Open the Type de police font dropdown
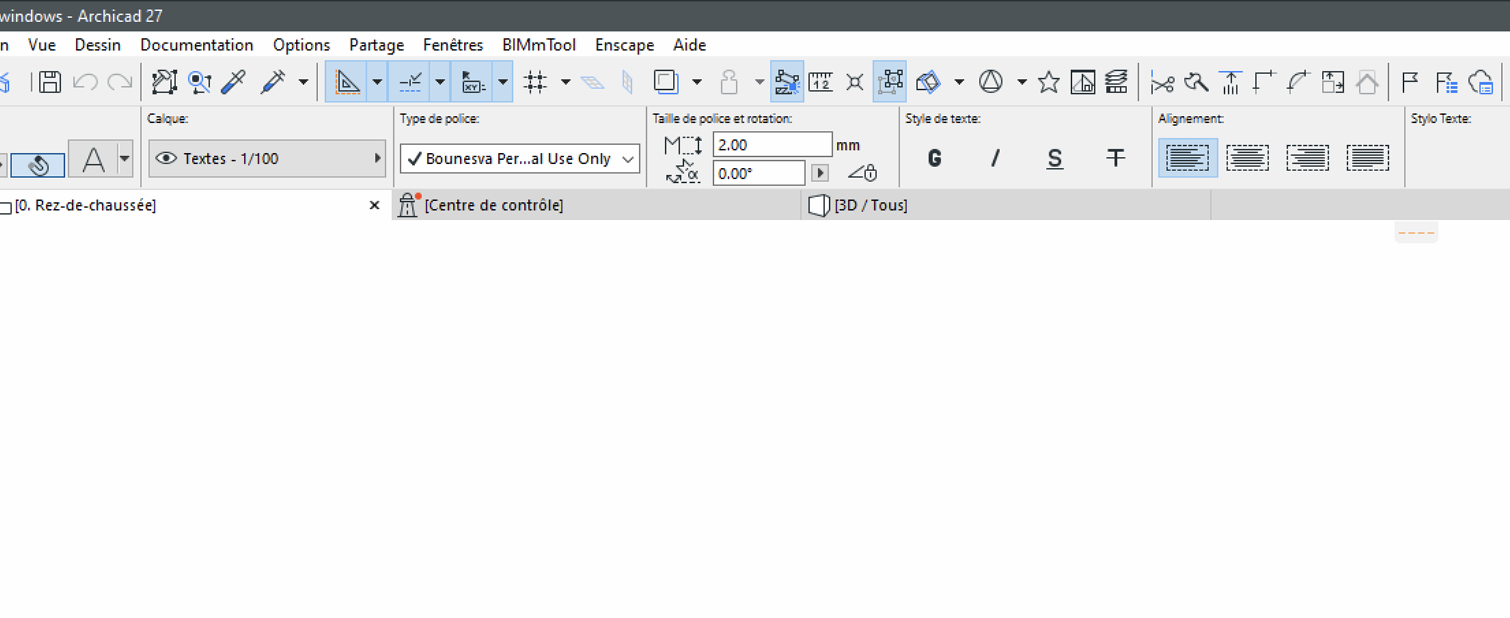This screenshot has width=1510, height=618. point(520,159)
